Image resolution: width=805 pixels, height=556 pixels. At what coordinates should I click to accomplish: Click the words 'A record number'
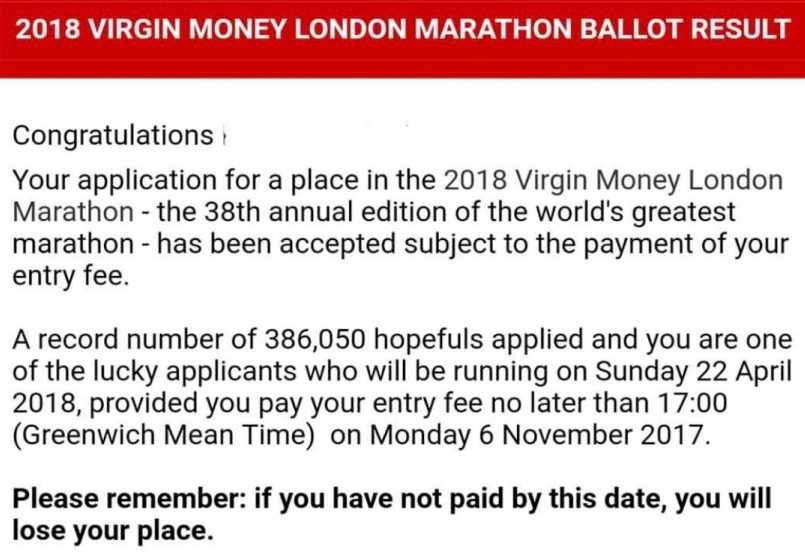coord(102,339)
